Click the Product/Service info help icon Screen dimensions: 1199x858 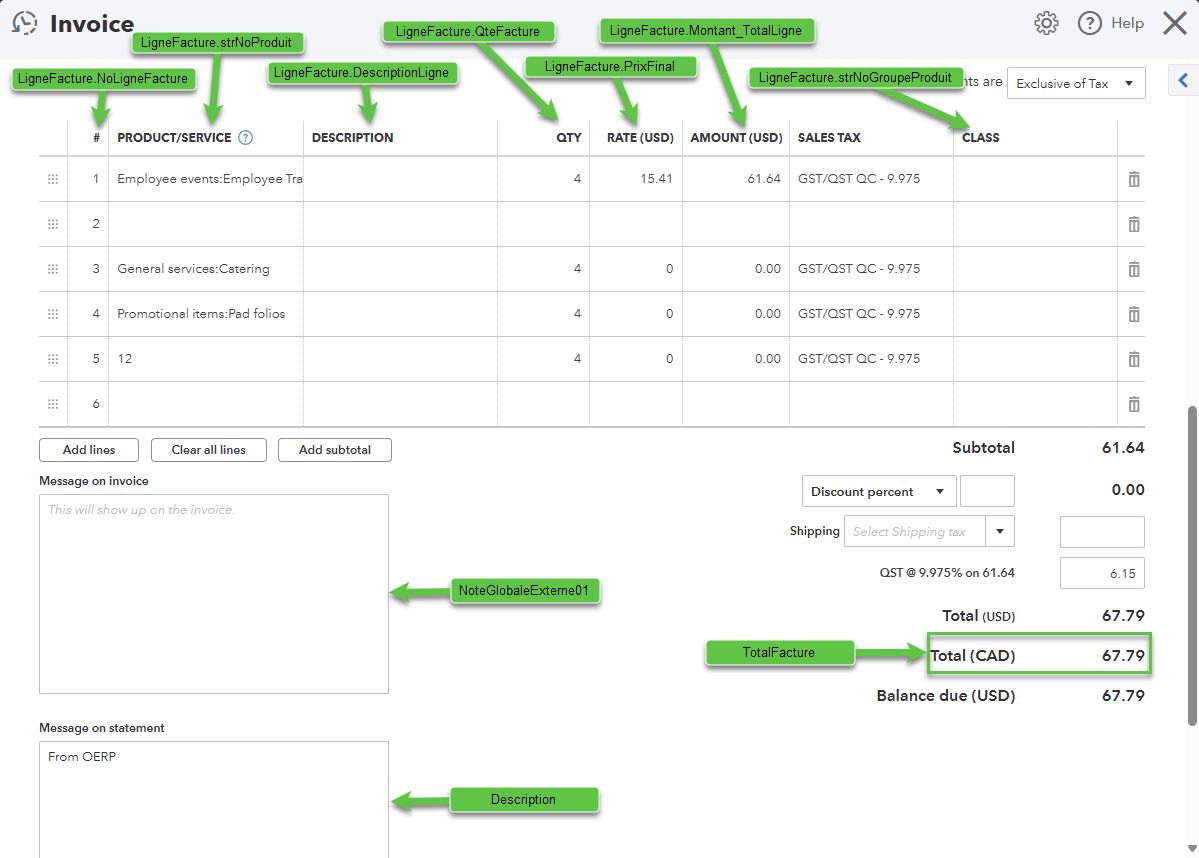coord(246,138)
